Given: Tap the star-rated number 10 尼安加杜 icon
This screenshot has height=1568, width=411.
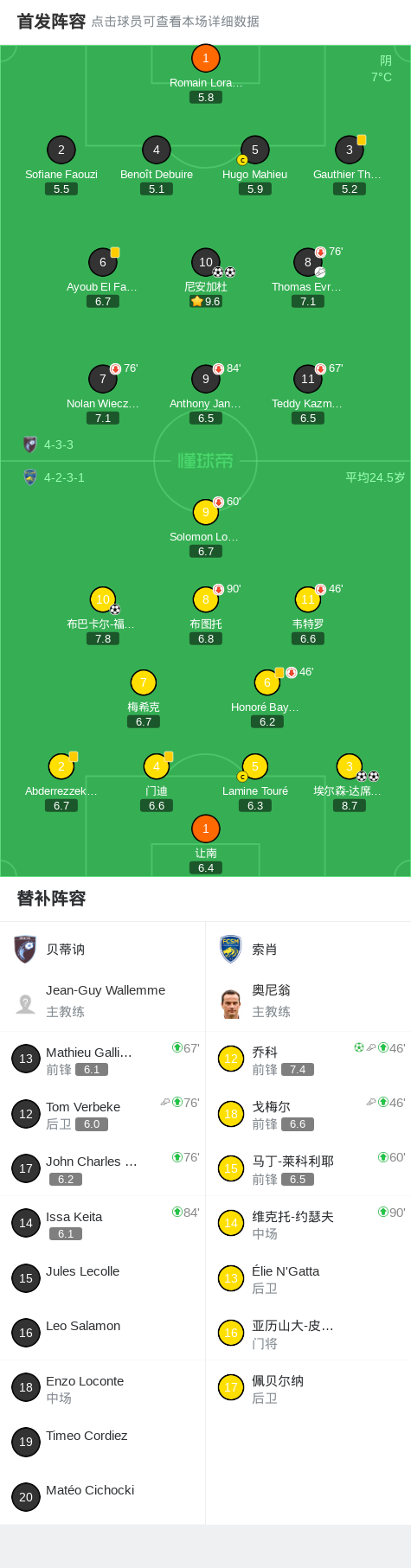Looking at the screenshot, I should 206,261.
